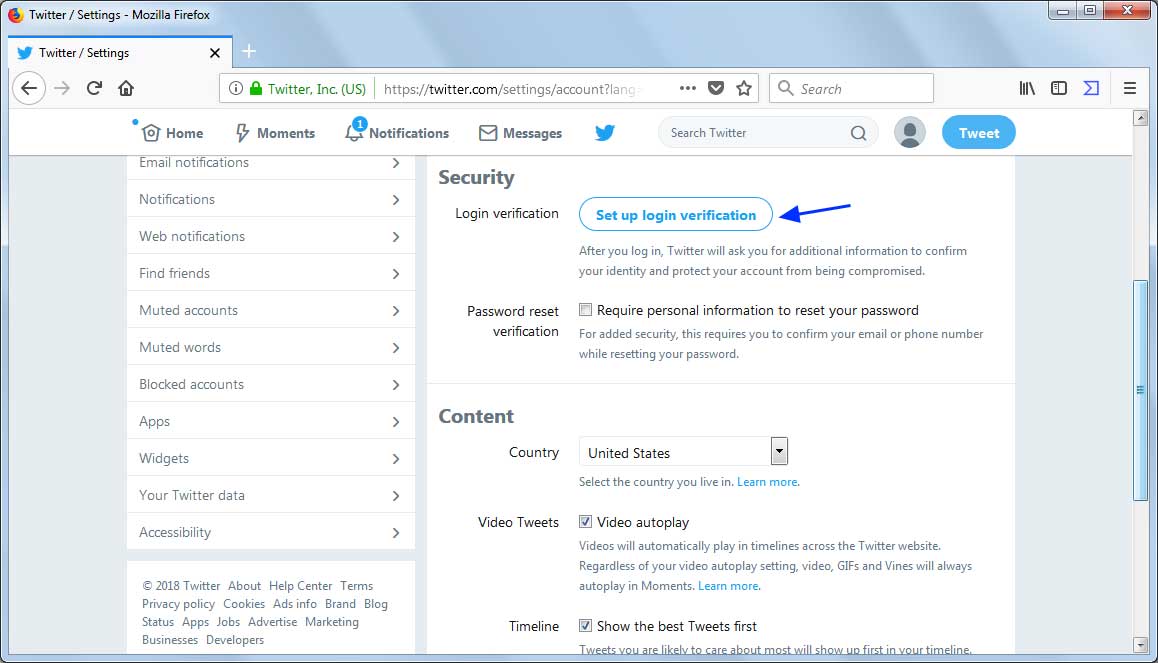
Task: Open Notifications settings in sidebar
Action: point(270,199)
